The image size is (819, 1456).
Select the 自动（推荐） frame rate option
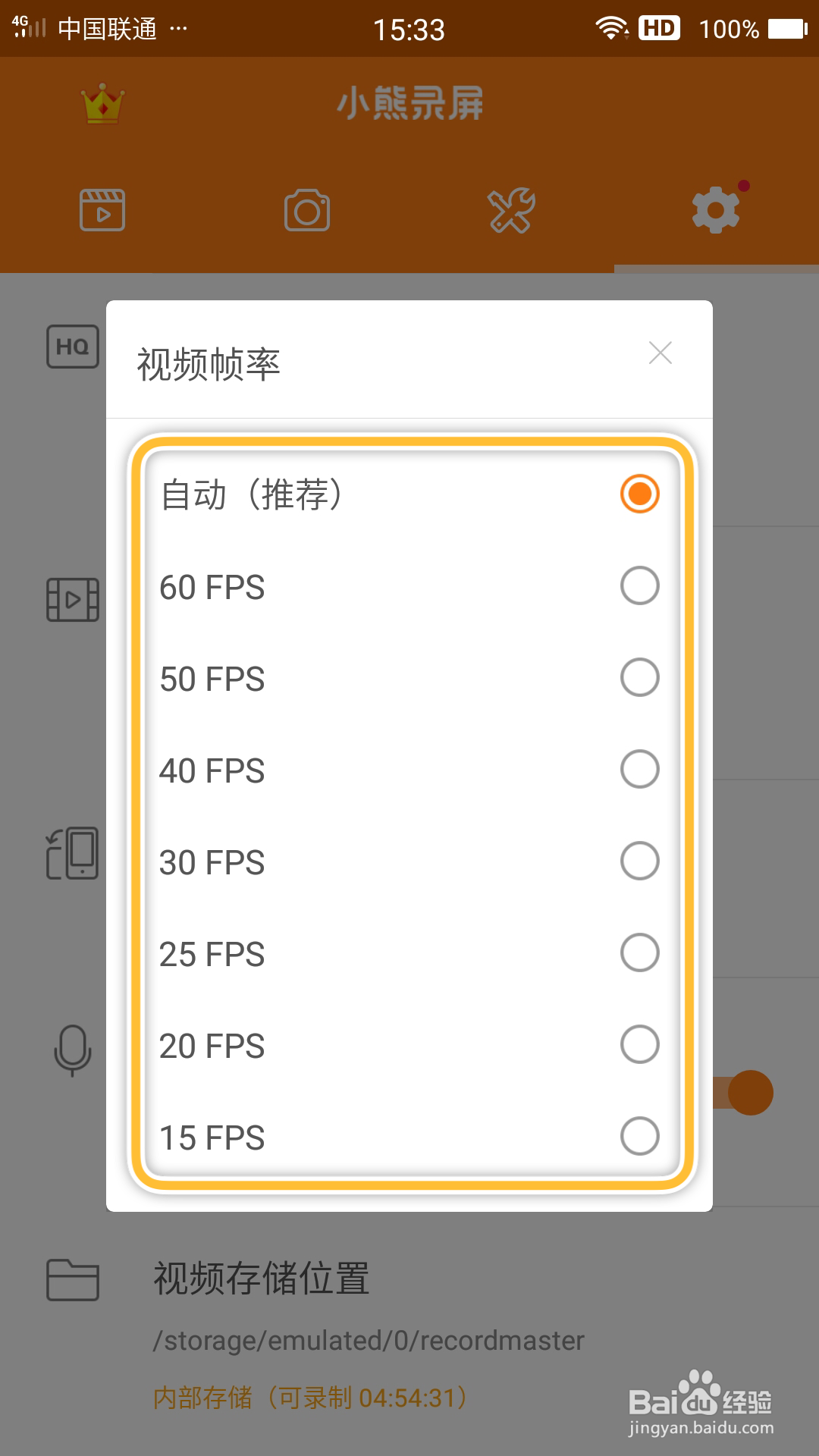(x=639, y=494)
